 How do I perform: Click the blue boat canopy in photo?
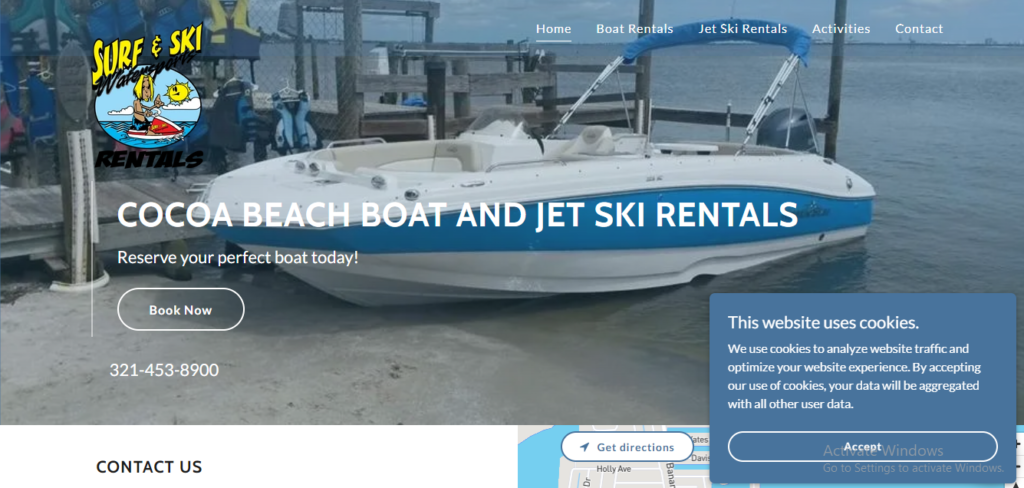pyautogui.click(x=715, y=39)
